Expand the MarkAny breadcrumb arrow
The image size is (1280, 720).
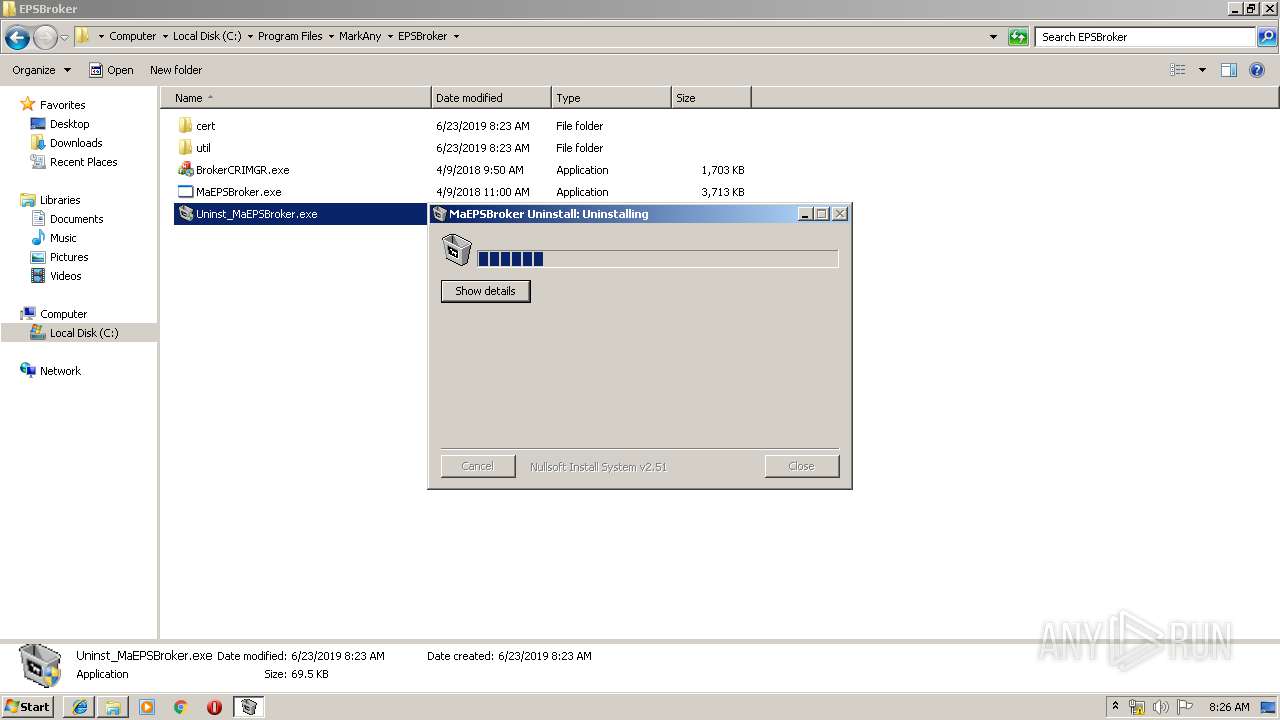[x=389, y=36]
